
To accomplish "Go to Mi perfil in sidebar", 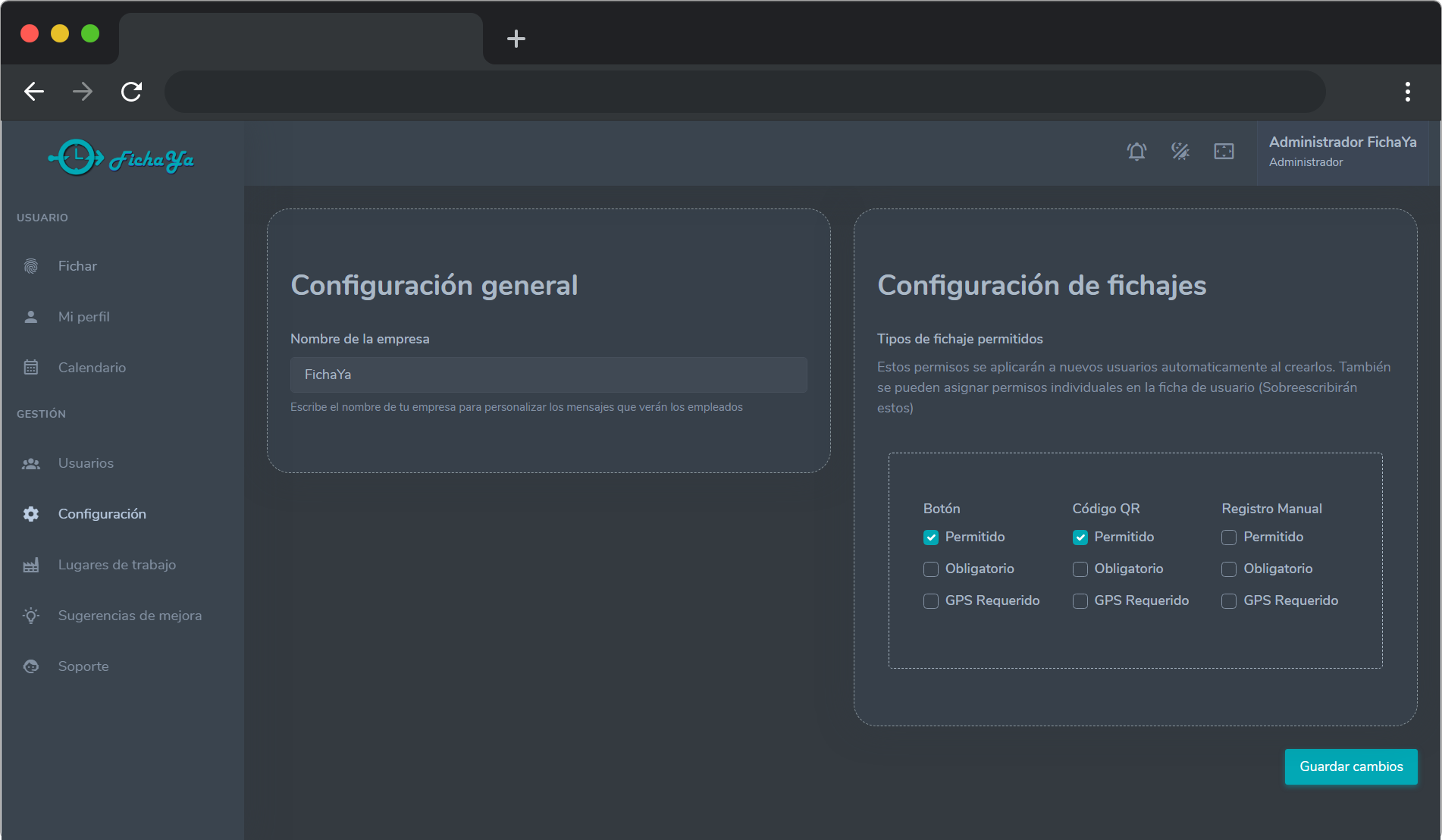I will click(83, 317).
